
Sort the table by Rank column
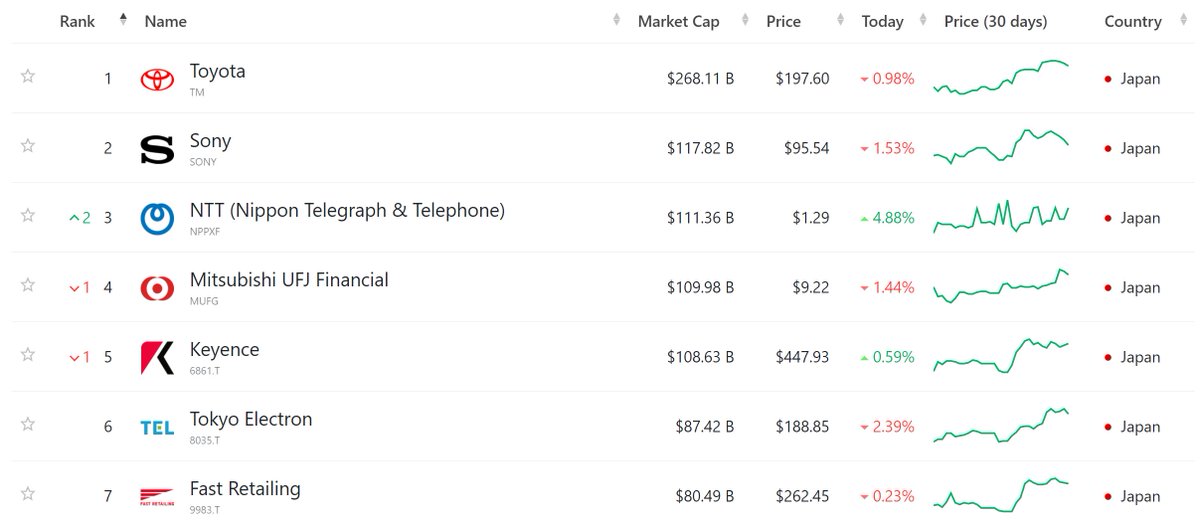coord(78,21)
